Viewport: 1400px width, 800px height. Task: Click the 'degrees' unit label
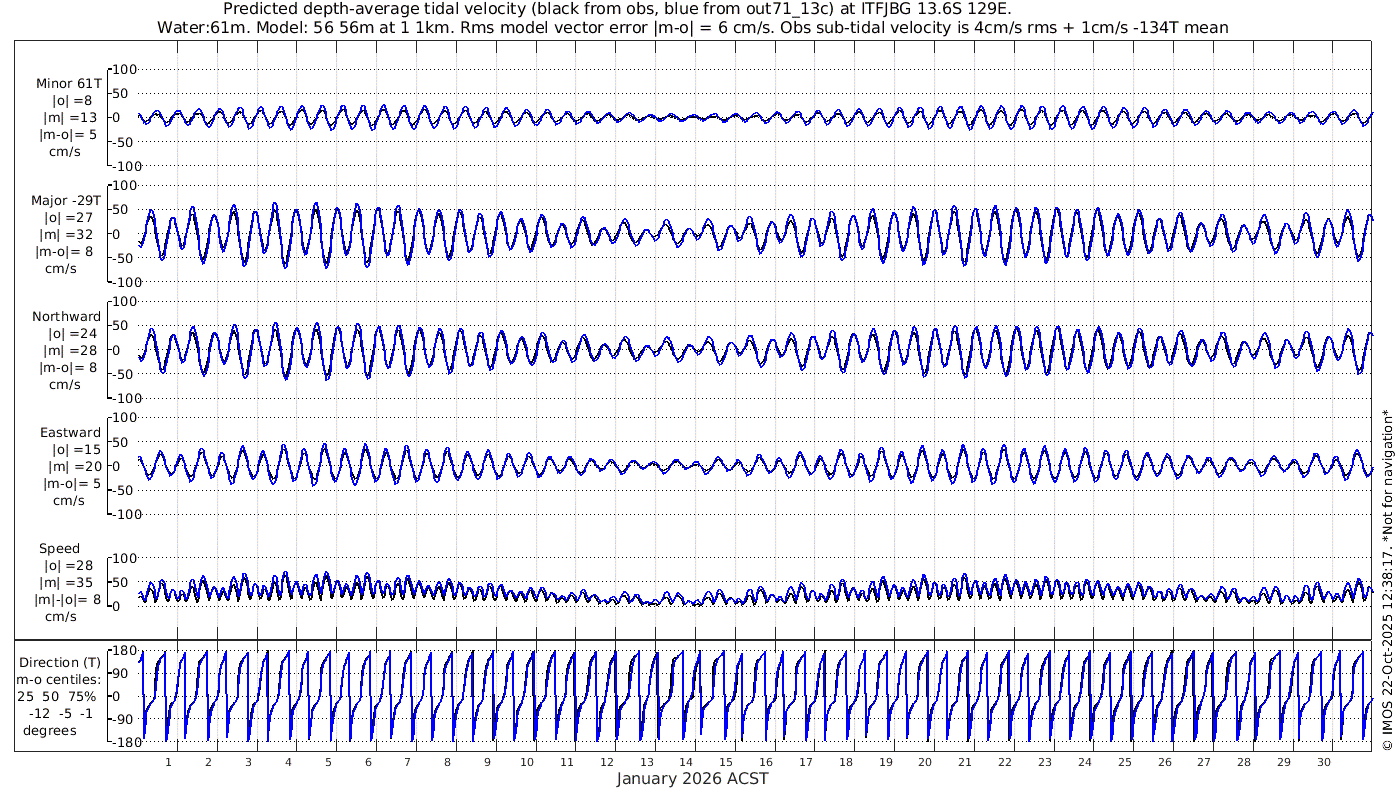tap(50, 730)
